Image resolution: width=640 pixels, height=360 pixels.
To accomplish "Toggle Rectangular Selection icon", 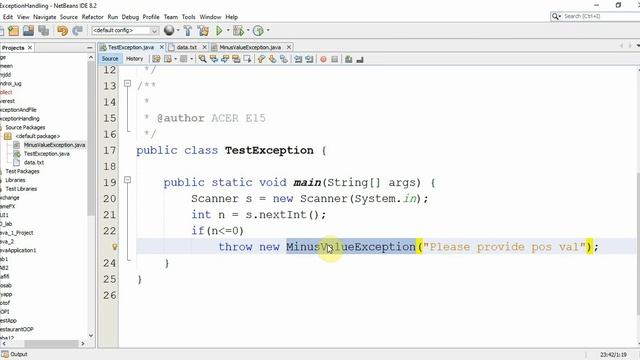I will [247, 59].
